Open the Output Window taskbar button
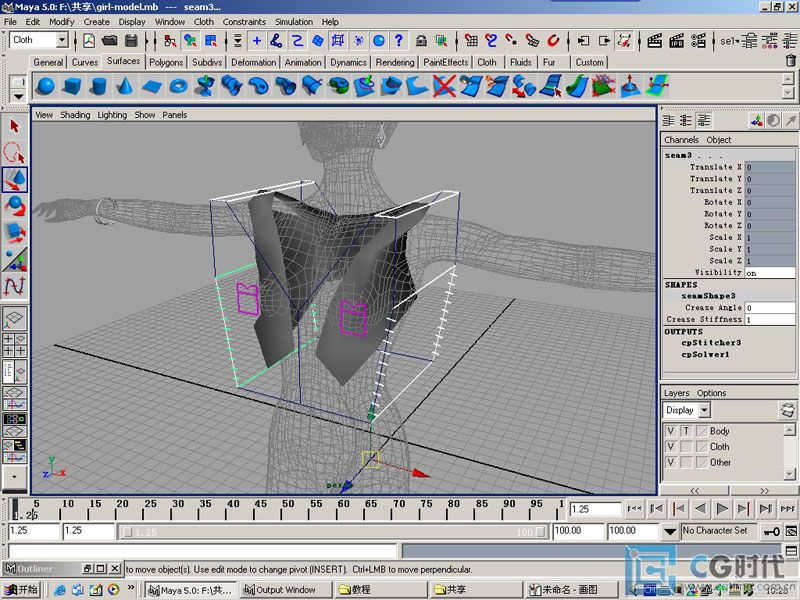Screen dimensions: 800x600 coord(286,590)
